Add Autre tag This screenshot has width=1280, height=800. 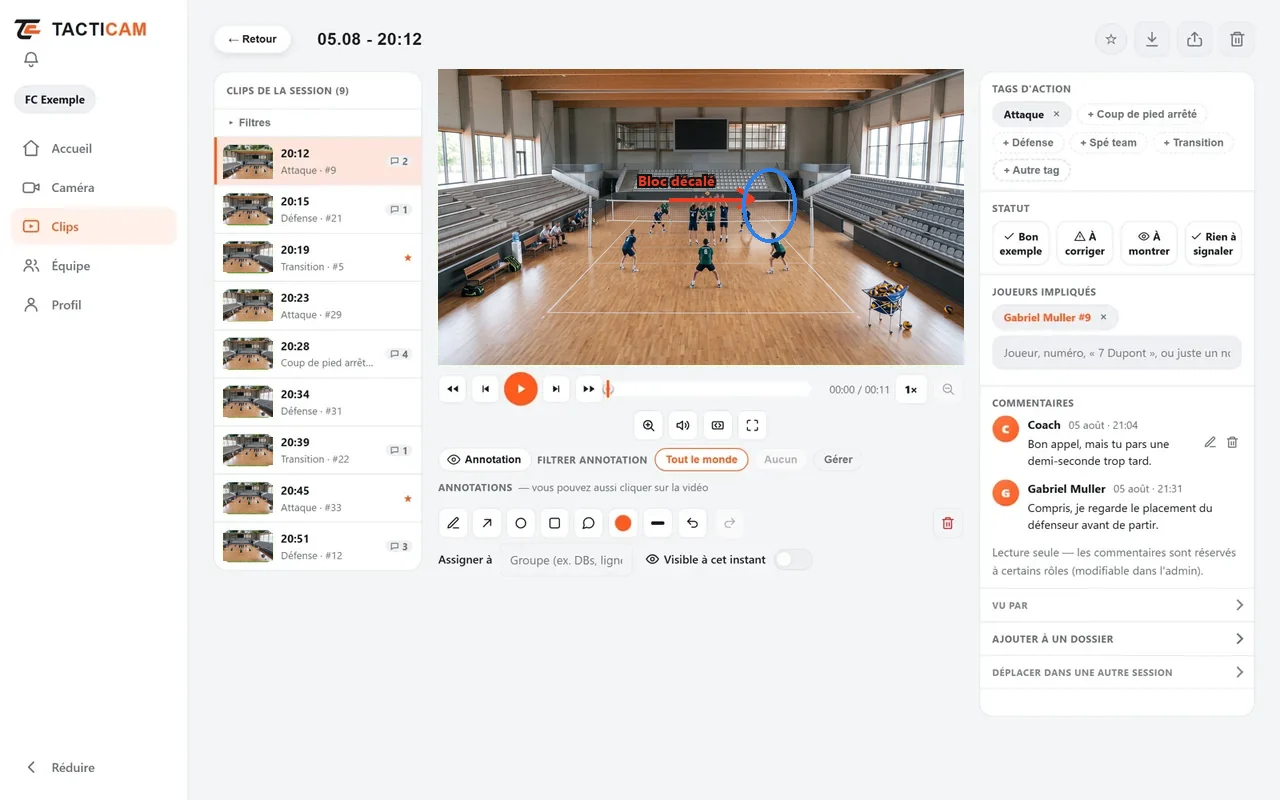[x=1031, y=171]
